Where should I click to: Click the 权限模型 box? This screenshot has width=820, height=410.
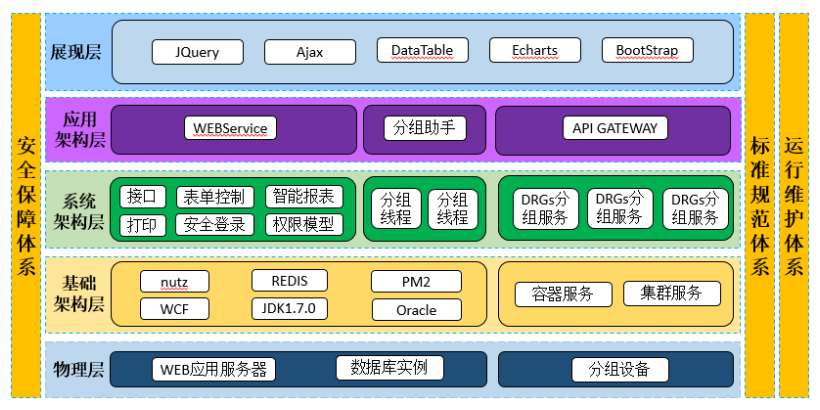click(304, 225)
